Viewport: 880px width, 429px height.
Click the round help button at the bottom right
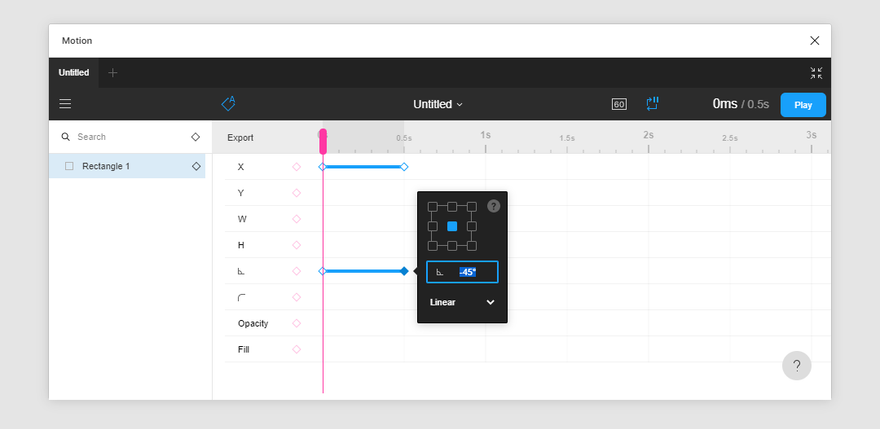click(x=796, y=366)
